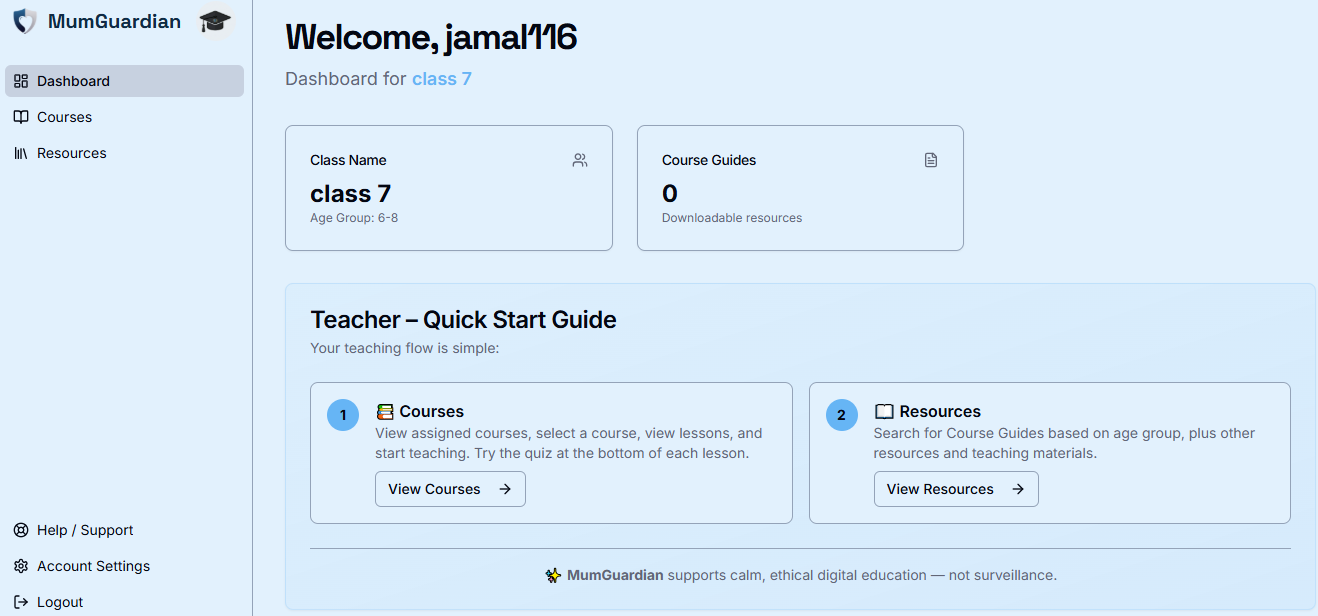1318x616 pixels.
Task: Click the Downloadable resources text
Action: (732, 218)
